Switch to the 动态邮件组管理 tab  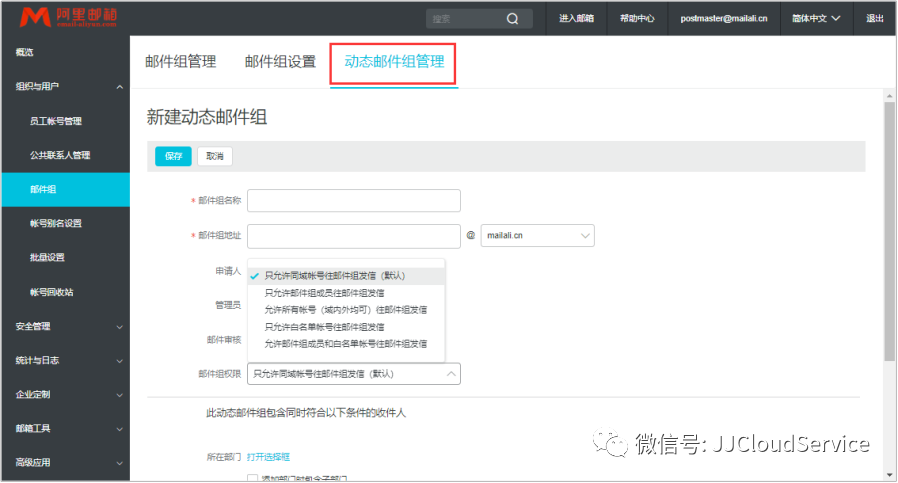tap(394, 62)
